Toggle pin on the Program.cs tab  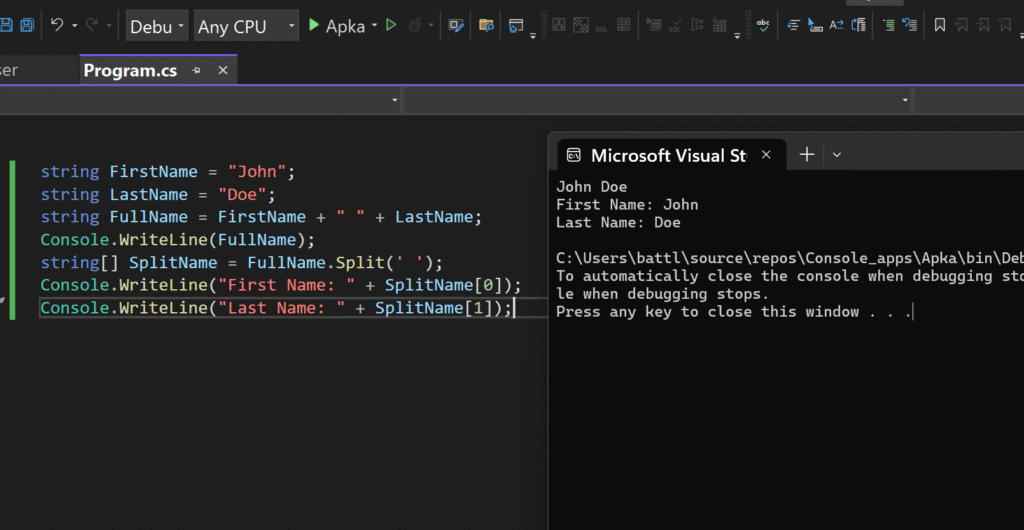[x=197, y=70]
